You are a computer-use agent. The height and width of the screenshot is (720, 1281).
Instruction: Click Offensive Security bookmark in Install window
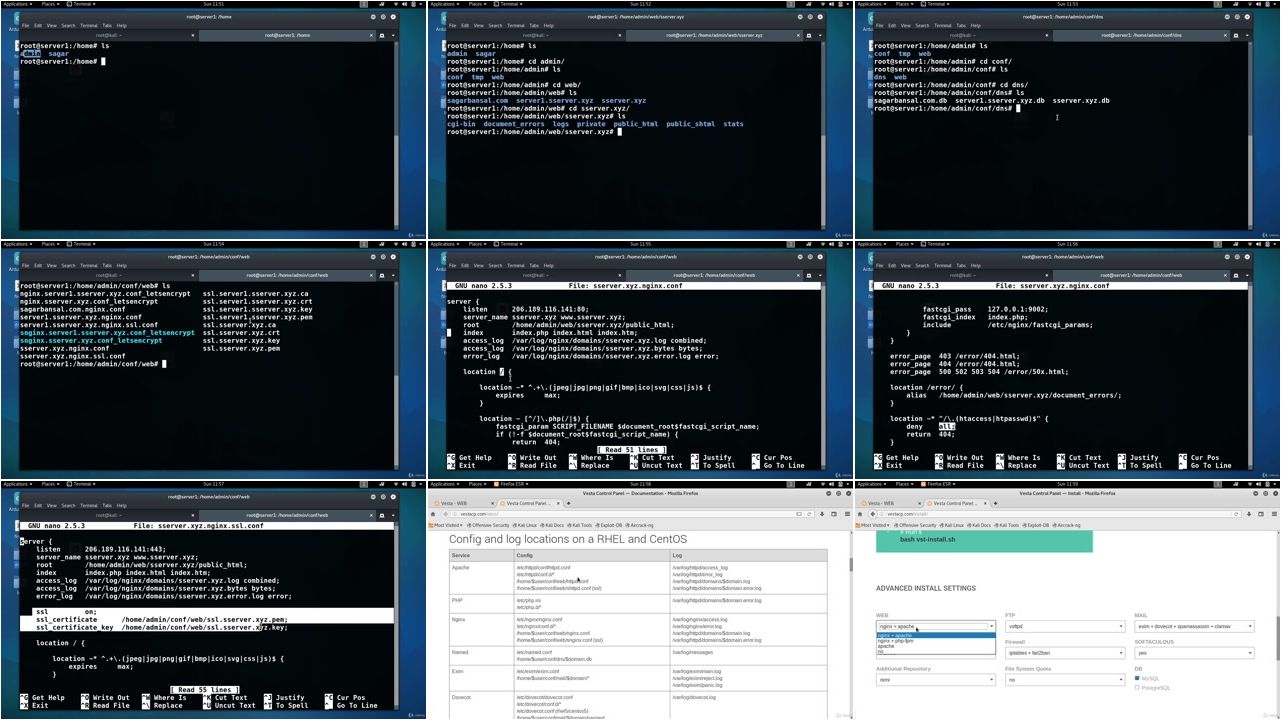pyautogui.click(x=915, y=525)
